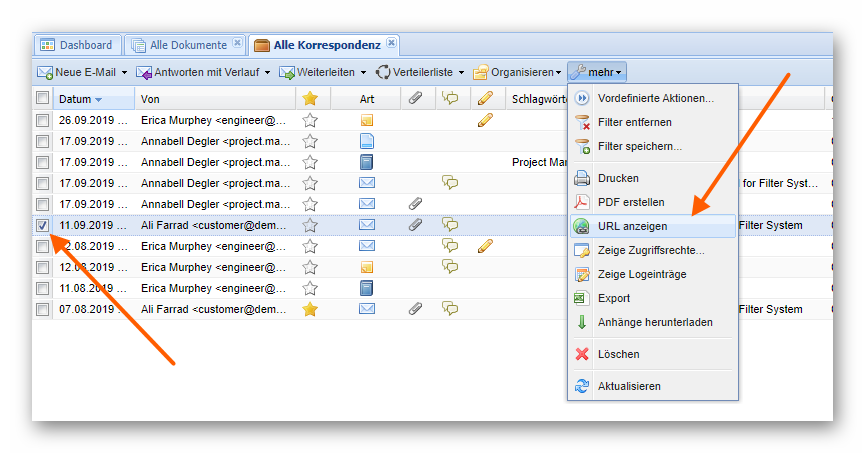Viewport: 865px width, 453px height.
Task: Click paperclip icon in 11.09.2019 row
Action: point(415,225)
